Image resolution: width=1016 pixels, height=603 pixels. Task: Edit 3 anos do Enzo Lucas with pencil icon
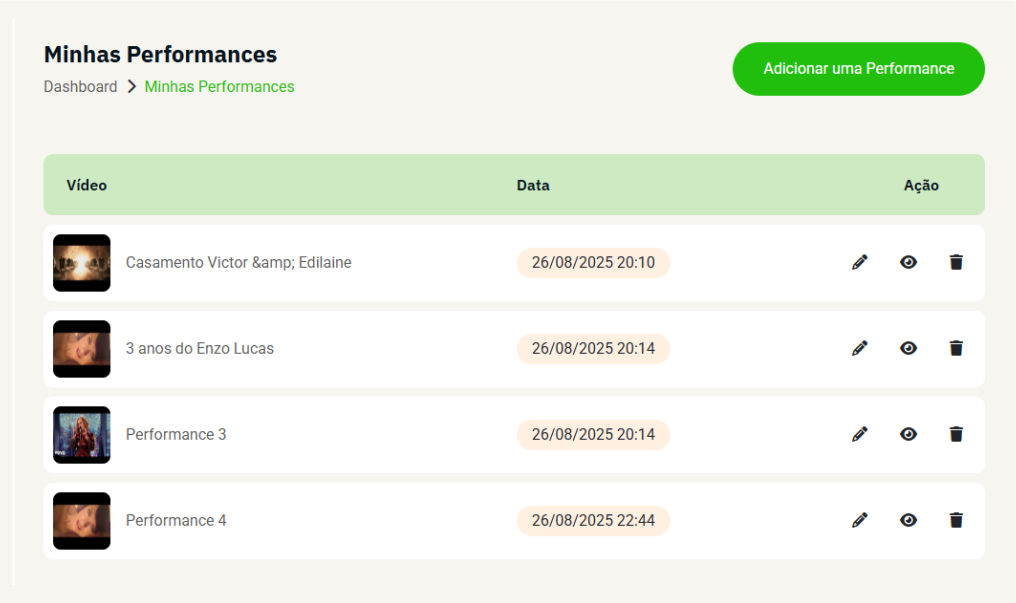[860, 348]
